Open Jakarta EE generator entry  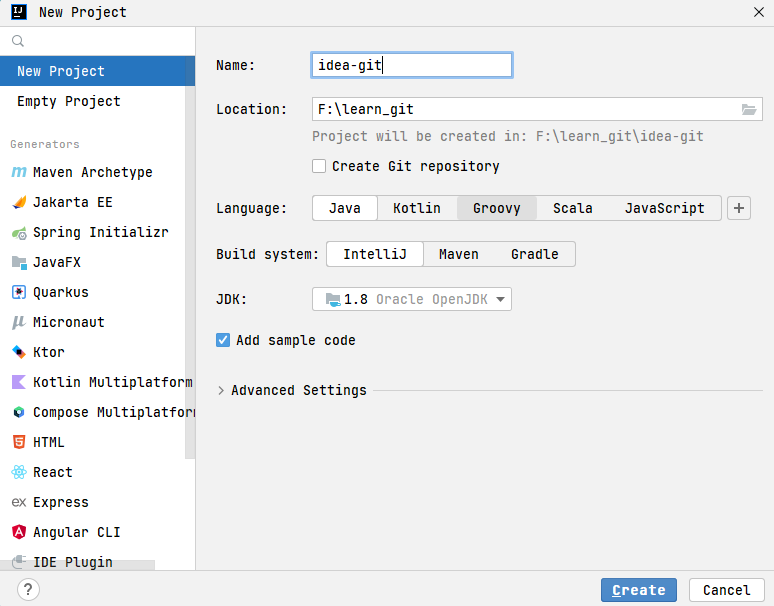click(x=93, y=202)
